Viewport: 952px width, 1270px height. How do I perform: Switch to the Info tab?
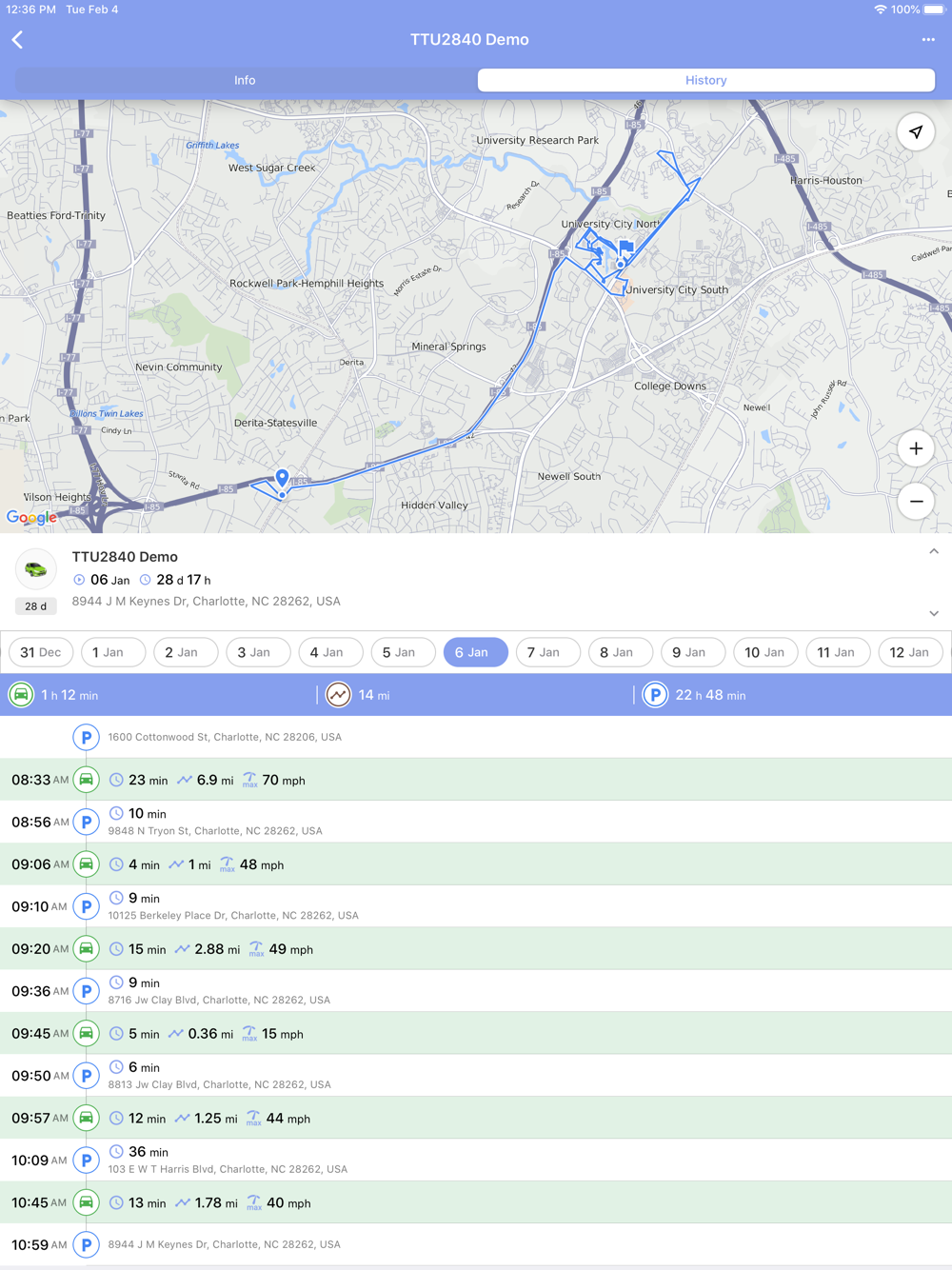246,80
